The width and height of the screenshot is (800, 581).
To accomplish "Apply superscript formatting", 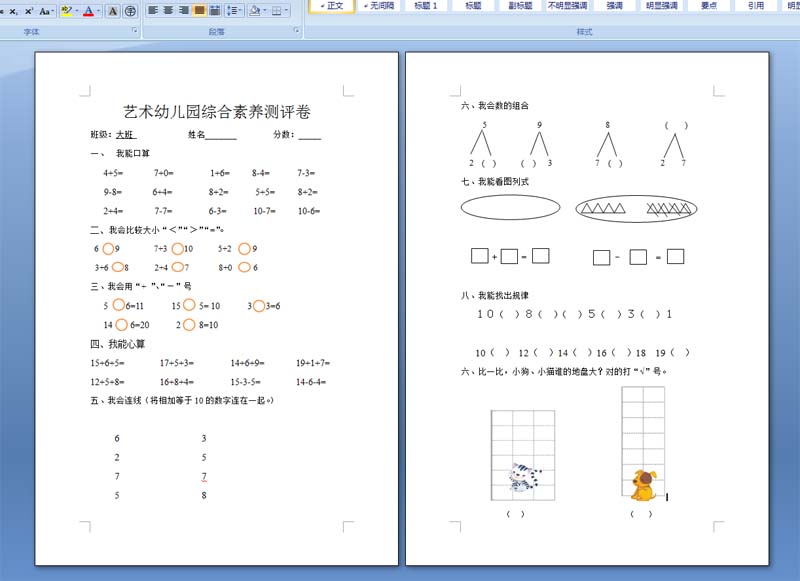I will [29, 11].
